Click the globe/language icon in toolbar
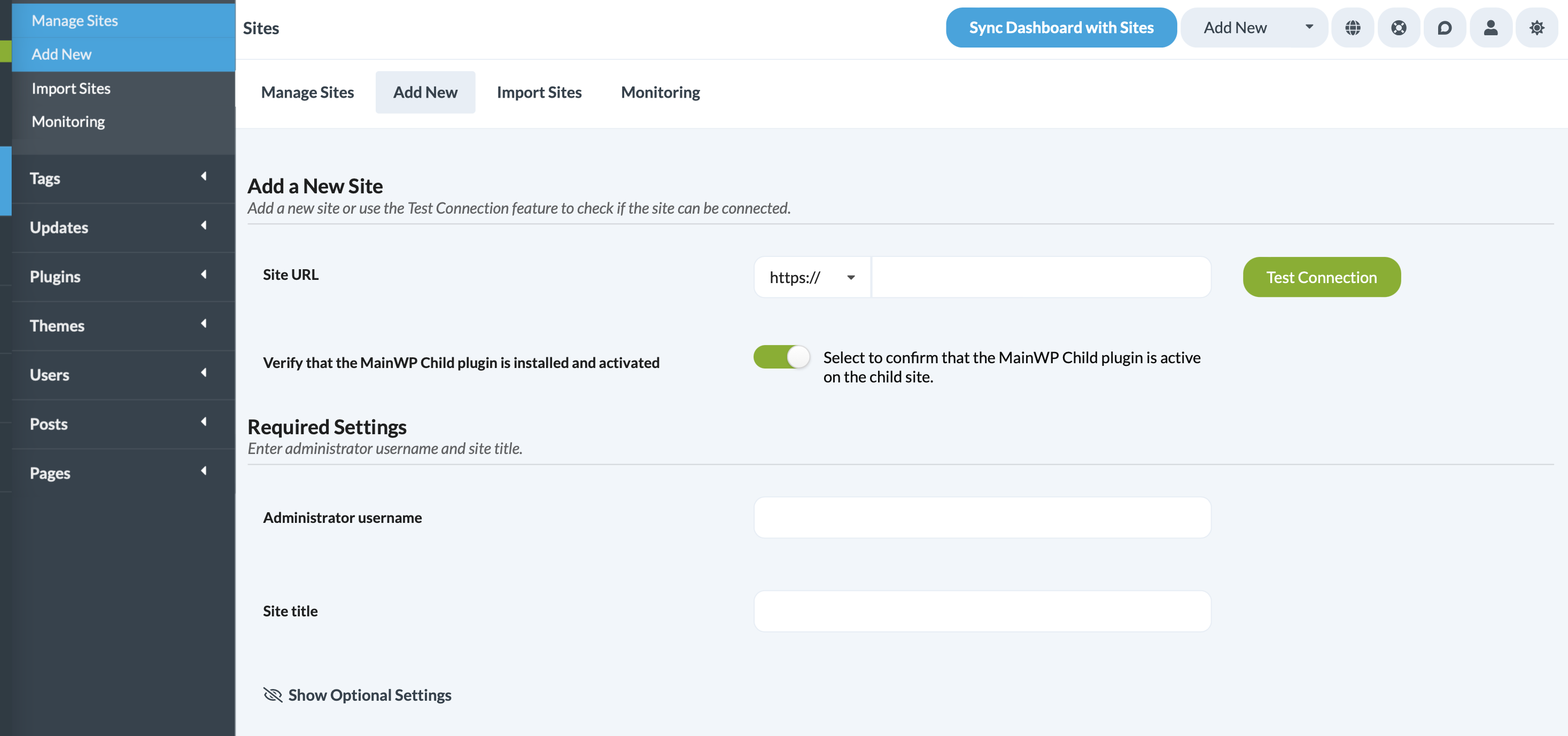This screenshot has height=736, width=1568. pyautogui.click(x=1353, y=27)
